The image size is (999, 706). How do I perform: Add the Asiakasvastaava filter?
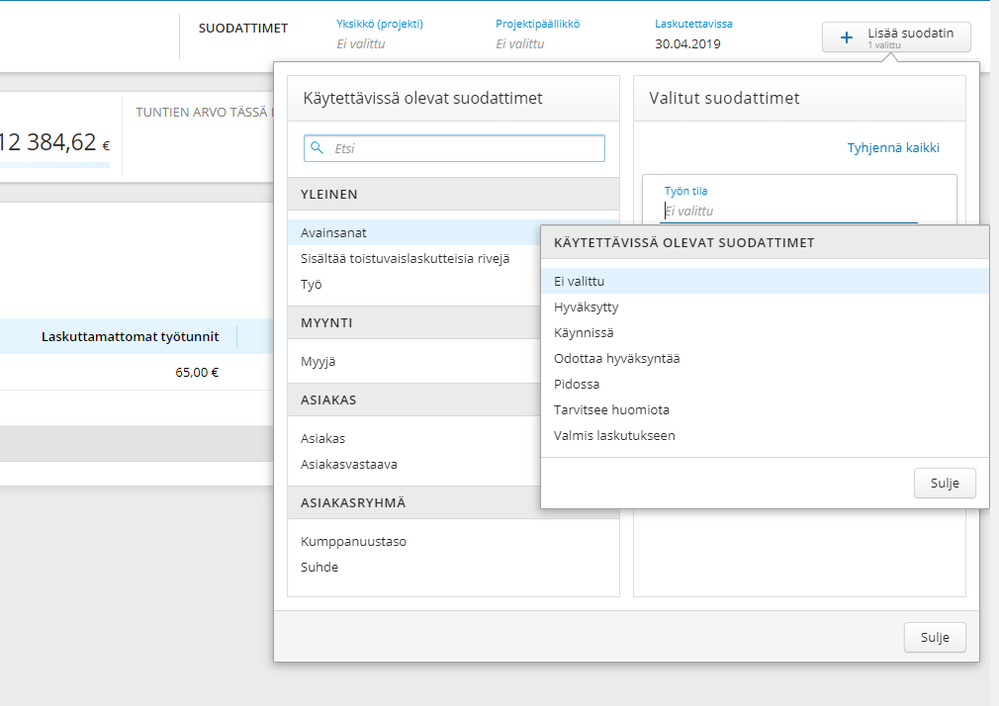pos(414,465)
